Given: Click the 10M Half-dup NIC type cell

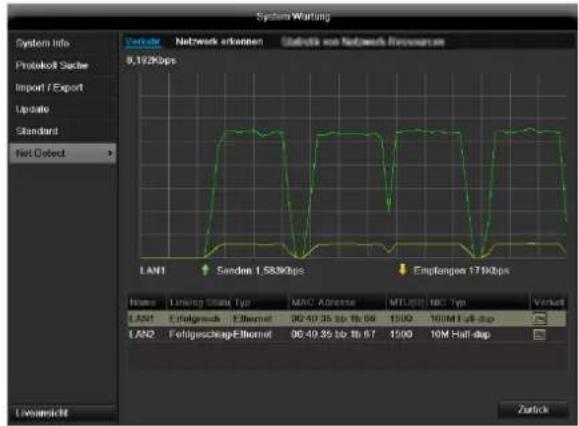Looking at the screenshot, I should click(x=460, y=334).
